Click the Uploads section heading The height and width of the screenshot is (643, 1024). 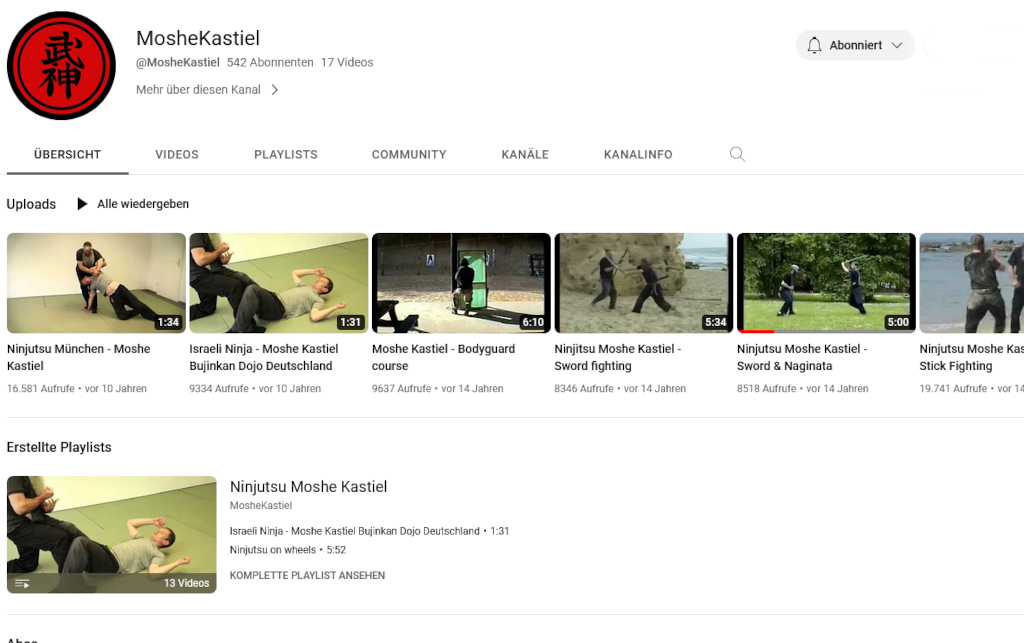(x=31, y=204)
